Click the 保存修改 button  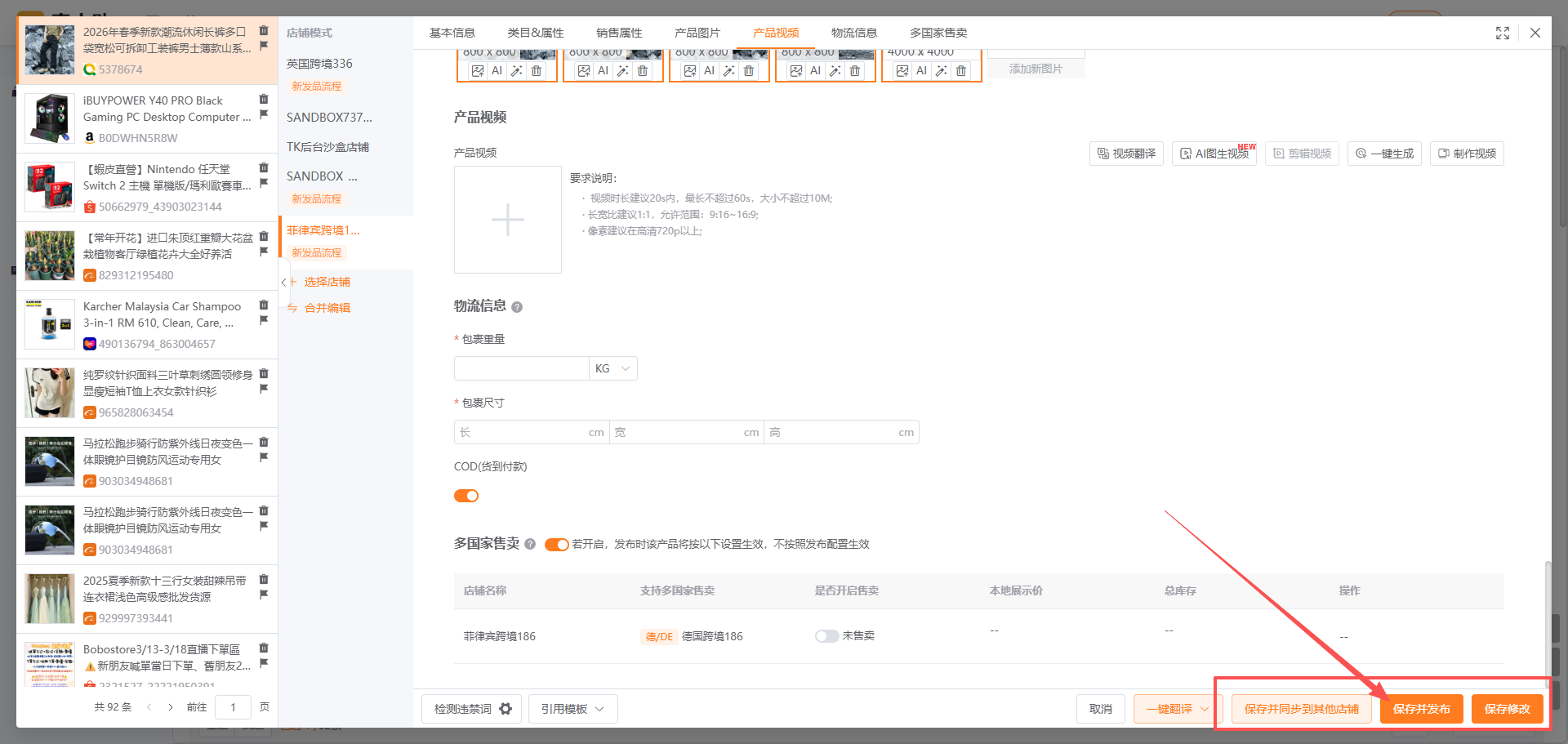pyautogui.click(x=1508, y=709)
